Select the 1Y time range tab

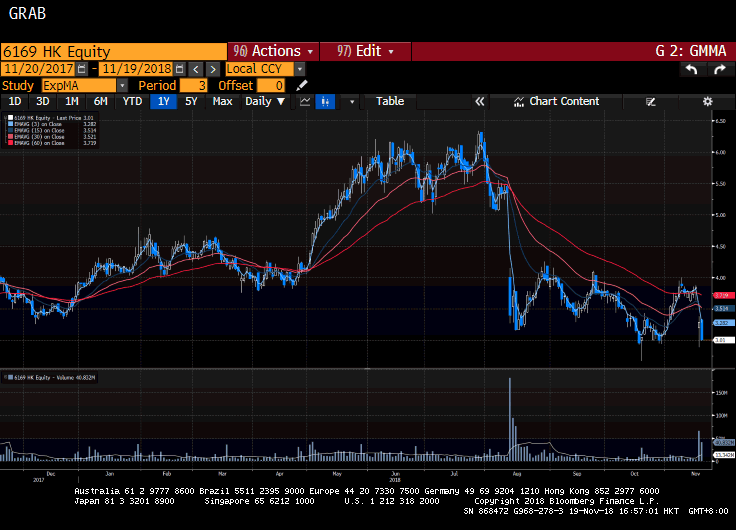(x=163, y=101)
